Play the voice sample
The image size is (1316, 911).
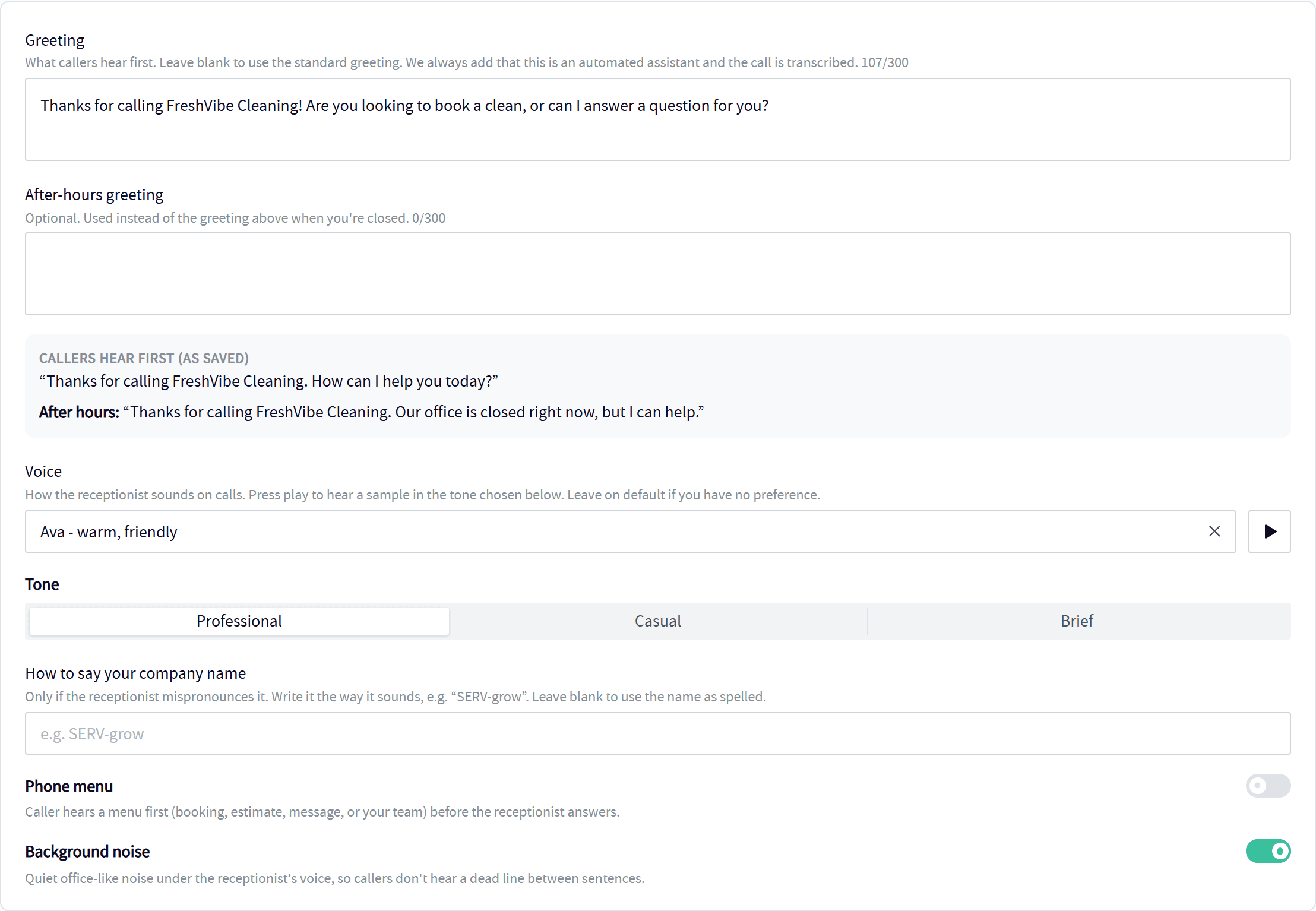(1269, 532)
